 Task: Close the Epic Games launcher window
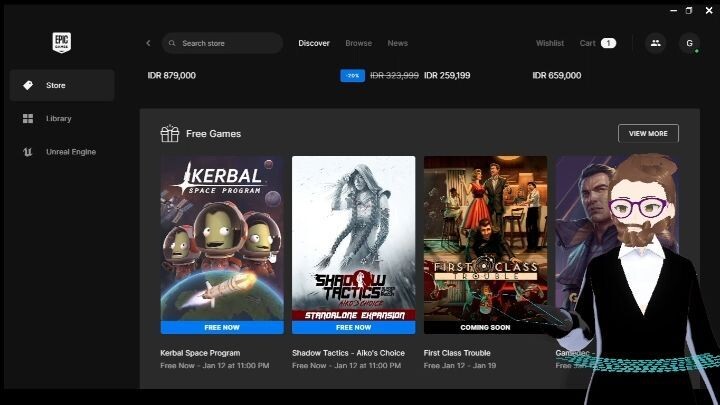(709, 11)
